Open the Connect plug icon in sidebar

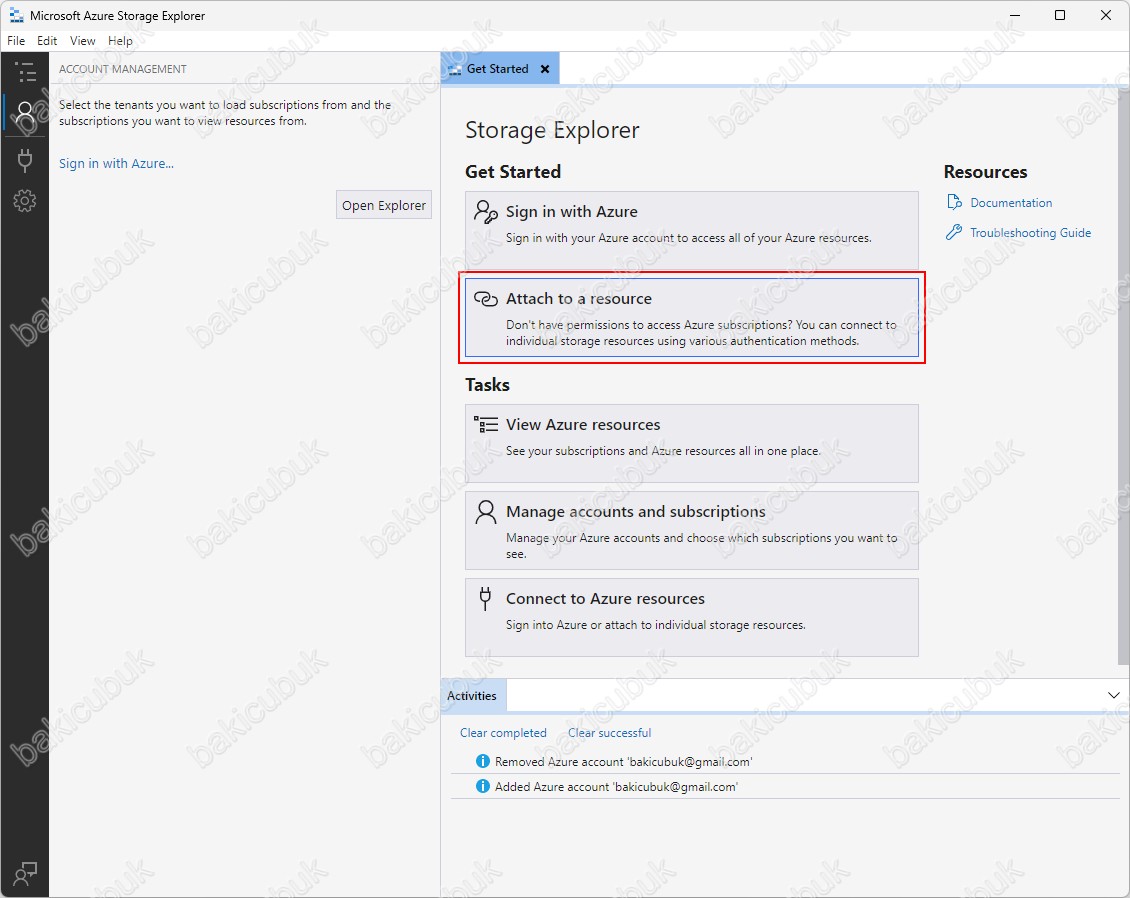pyautogui.click(x=25, y=159)
